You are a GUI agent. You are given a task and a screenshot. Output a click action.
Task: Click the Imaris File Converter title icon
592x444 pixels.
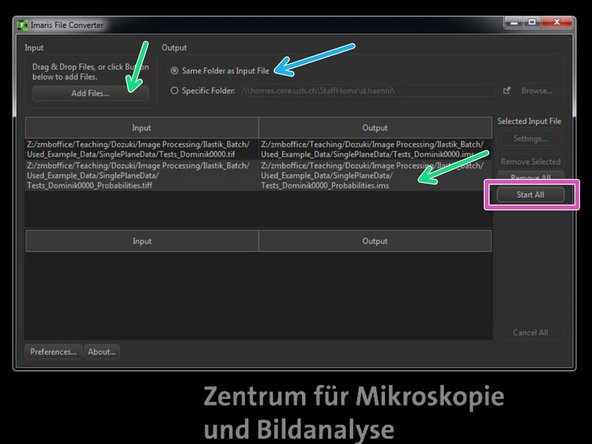[x=22, y=25]
